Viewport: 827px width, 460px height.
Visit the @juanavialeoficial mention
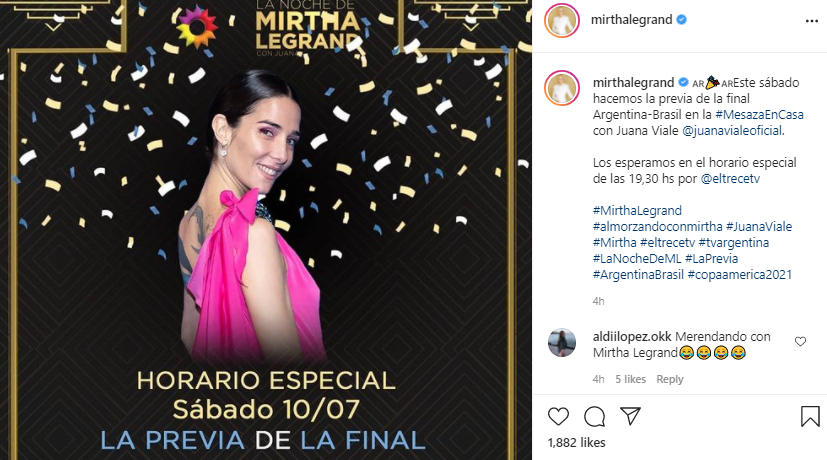tap(732, 130)
